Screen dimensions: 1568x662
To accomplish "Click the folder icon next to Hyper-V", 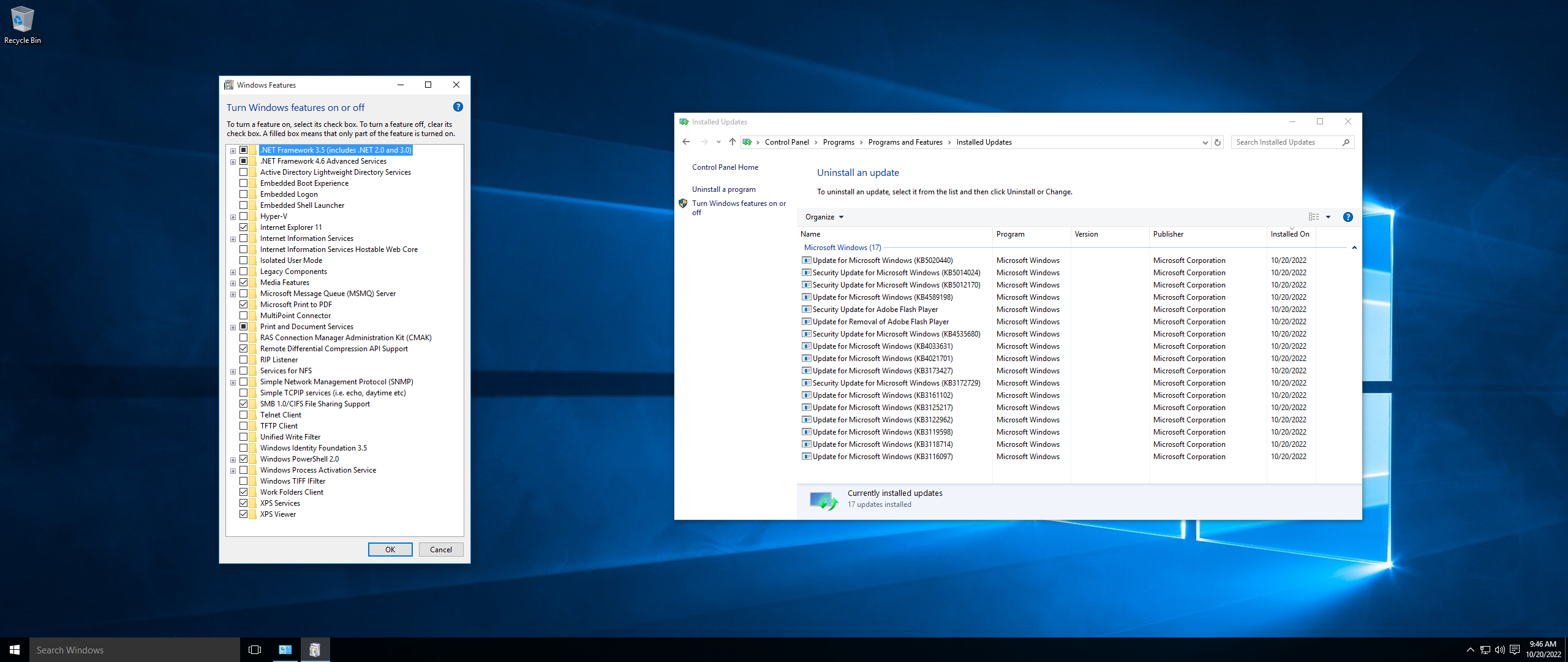I will tap(253, 216).
